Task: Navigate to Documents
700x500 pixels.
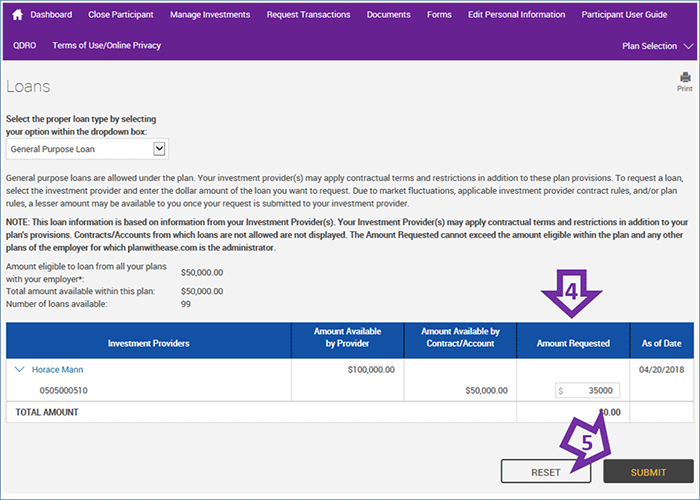Action: [x=389, y=15]
